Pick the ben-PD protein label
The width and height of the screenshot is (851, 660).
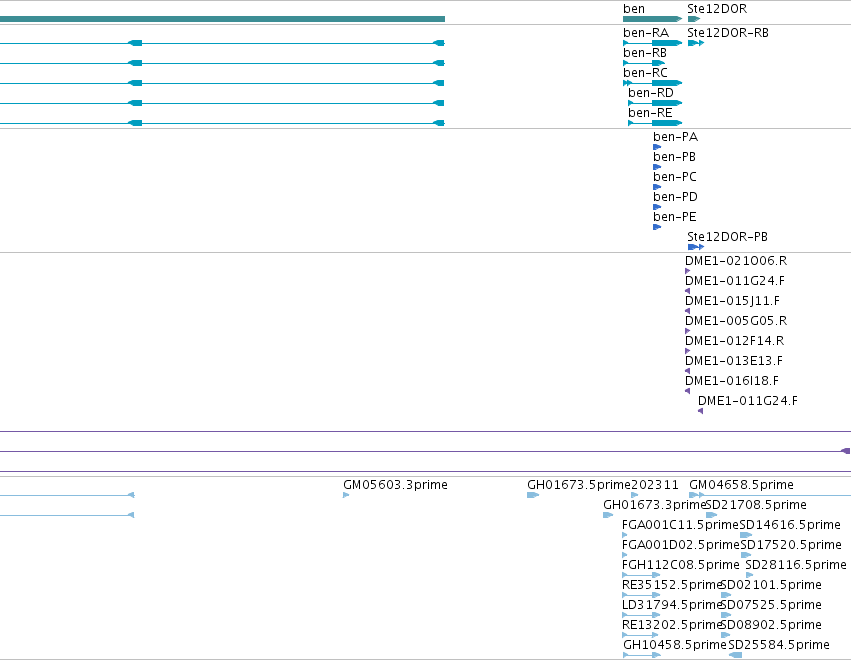pos(675,197)
